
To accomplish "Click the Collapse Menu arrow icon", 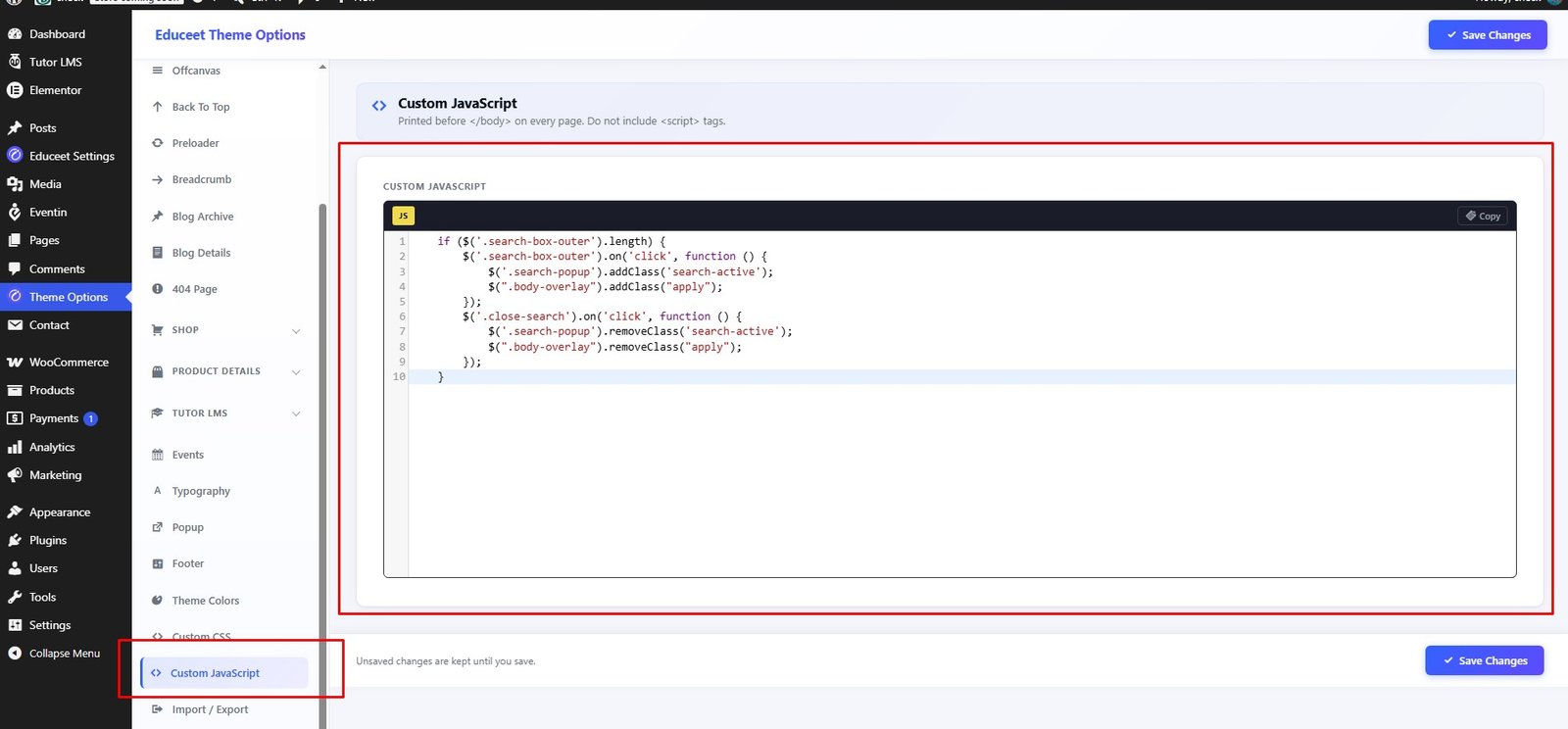I will point(15,654).
